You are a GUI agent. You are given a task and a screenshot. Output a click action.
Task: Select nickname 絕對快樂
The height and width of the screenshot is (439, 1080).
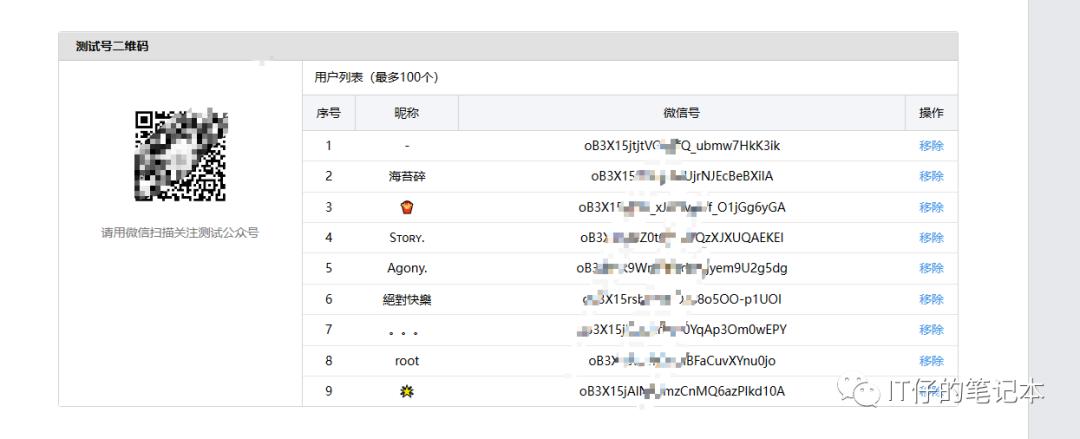[407, 299]
